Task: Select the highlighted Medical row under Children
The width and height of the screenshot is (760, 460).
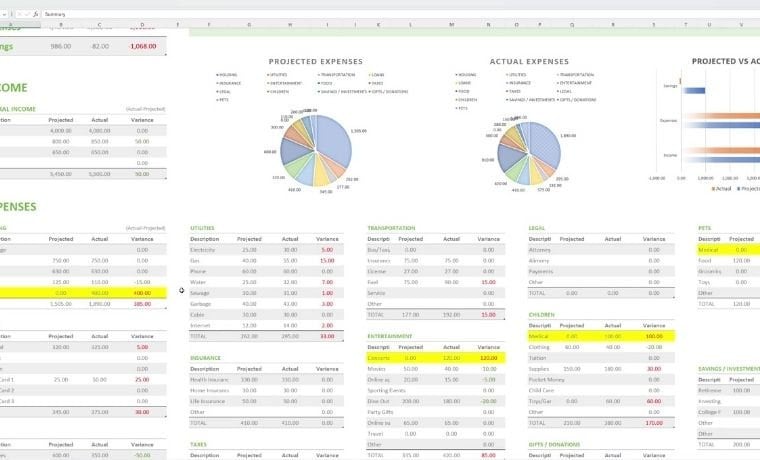Action: tap(601, 336)
